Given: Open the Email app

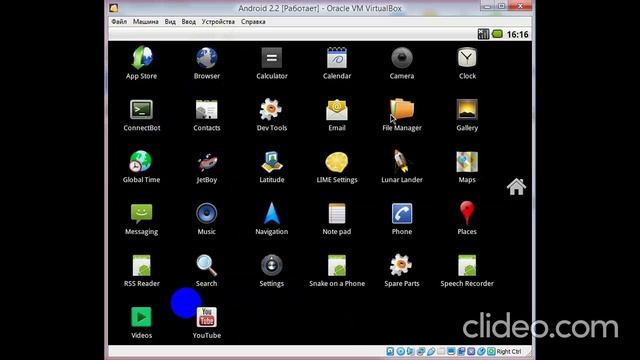Looking at the screenshot, I should (337, 115).
